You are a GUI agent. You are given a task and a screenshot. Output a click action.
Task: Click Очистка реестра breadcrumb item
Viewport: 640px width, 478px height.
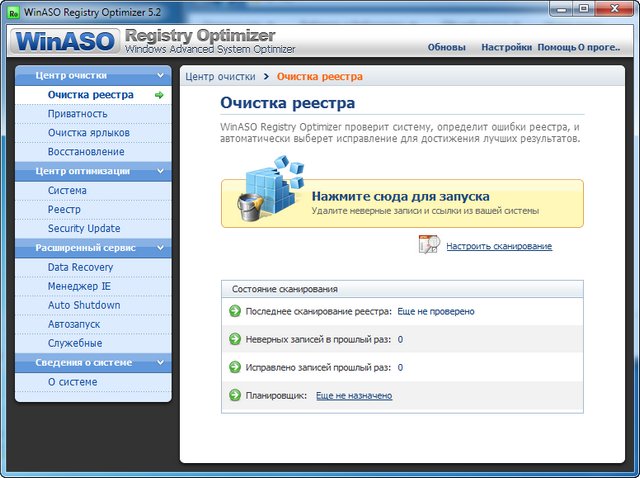[320, 76]
